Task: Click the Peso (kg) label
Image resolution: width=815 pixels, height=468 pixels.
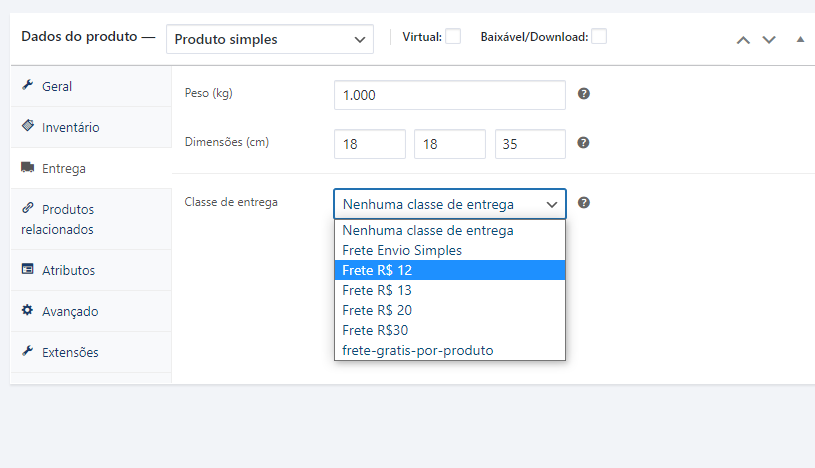Action: click(x=208, y=93)
